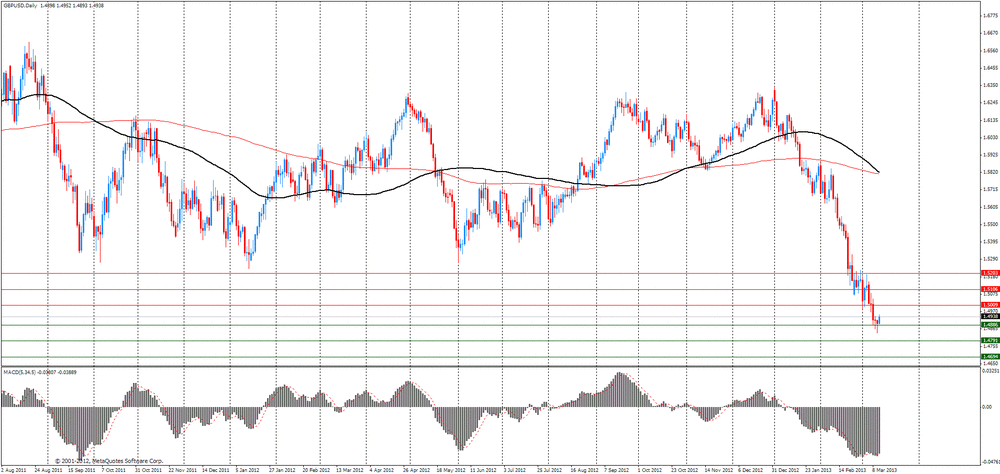Click the 0.00 MACD axis label

pos(987,406)
